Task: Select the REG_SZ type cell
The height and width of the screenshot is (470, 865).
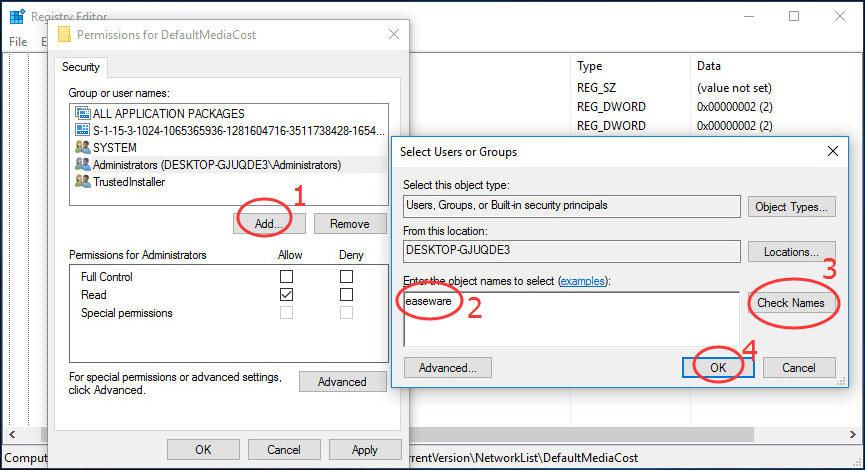Action: pos(596,88)
